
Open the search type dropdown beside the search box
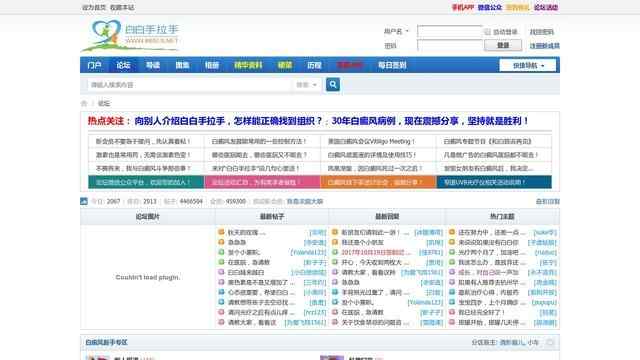306,85
